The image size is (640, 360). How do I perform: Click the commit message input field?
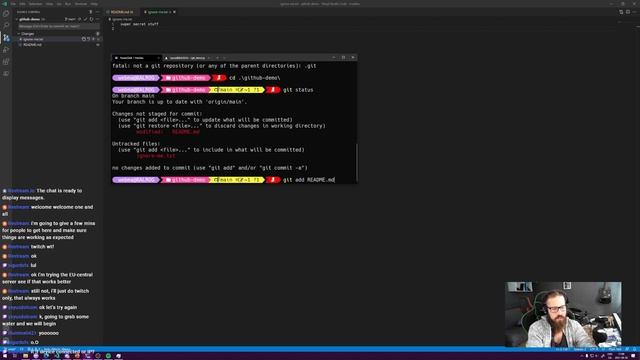point(59,27)
